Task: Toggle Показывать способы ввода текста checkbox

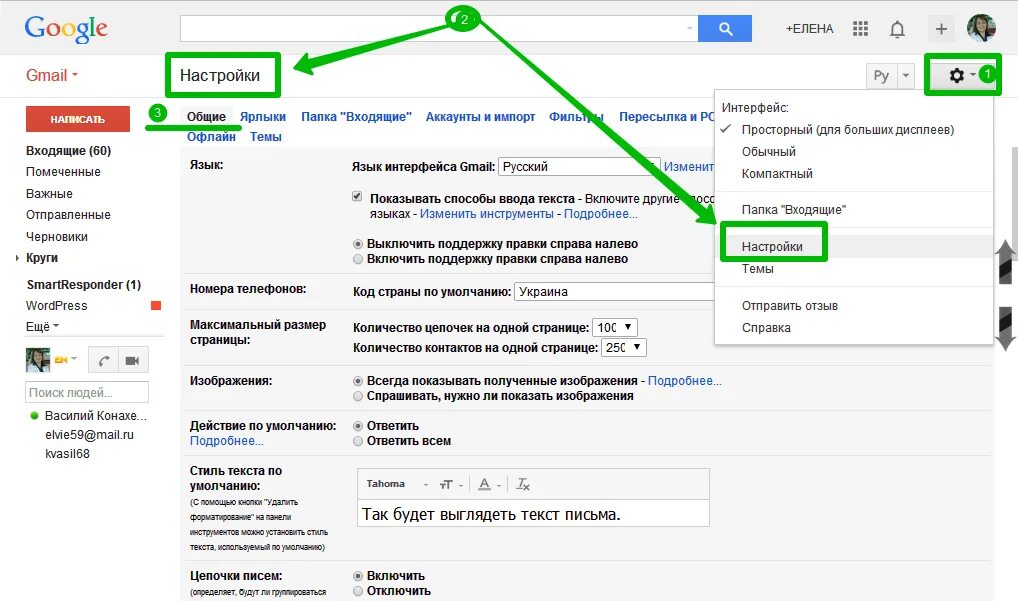Action: click(x=356, y=197)
